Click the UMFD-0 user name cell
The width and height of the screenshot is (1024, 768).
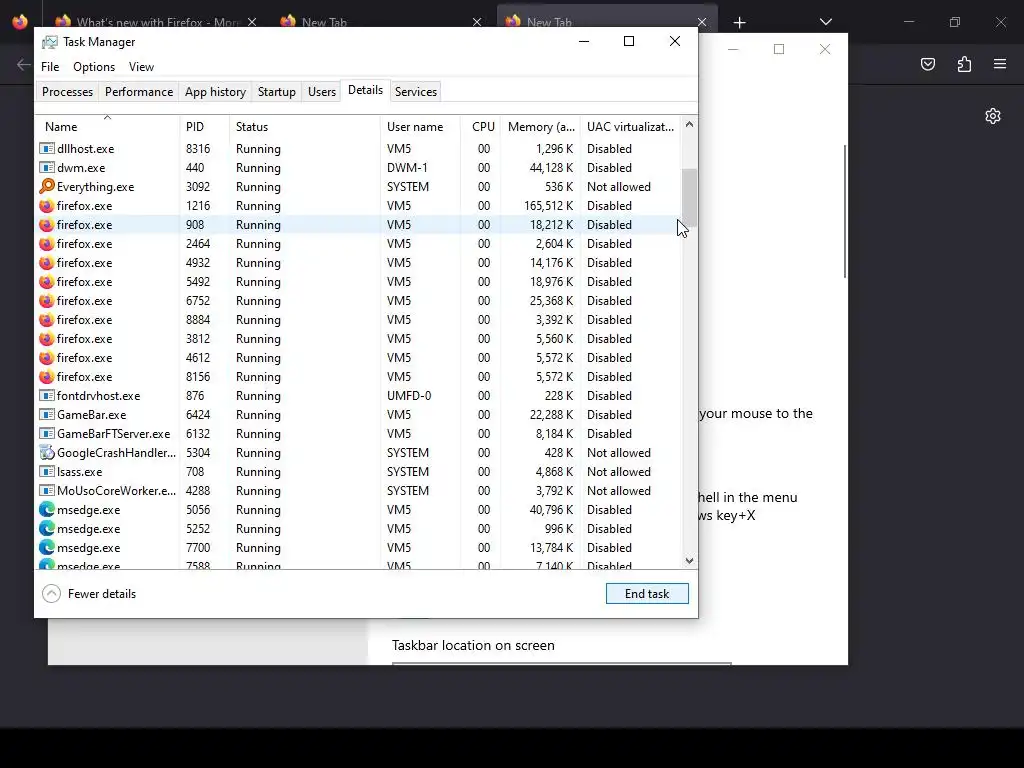click(x=409, y=396)
